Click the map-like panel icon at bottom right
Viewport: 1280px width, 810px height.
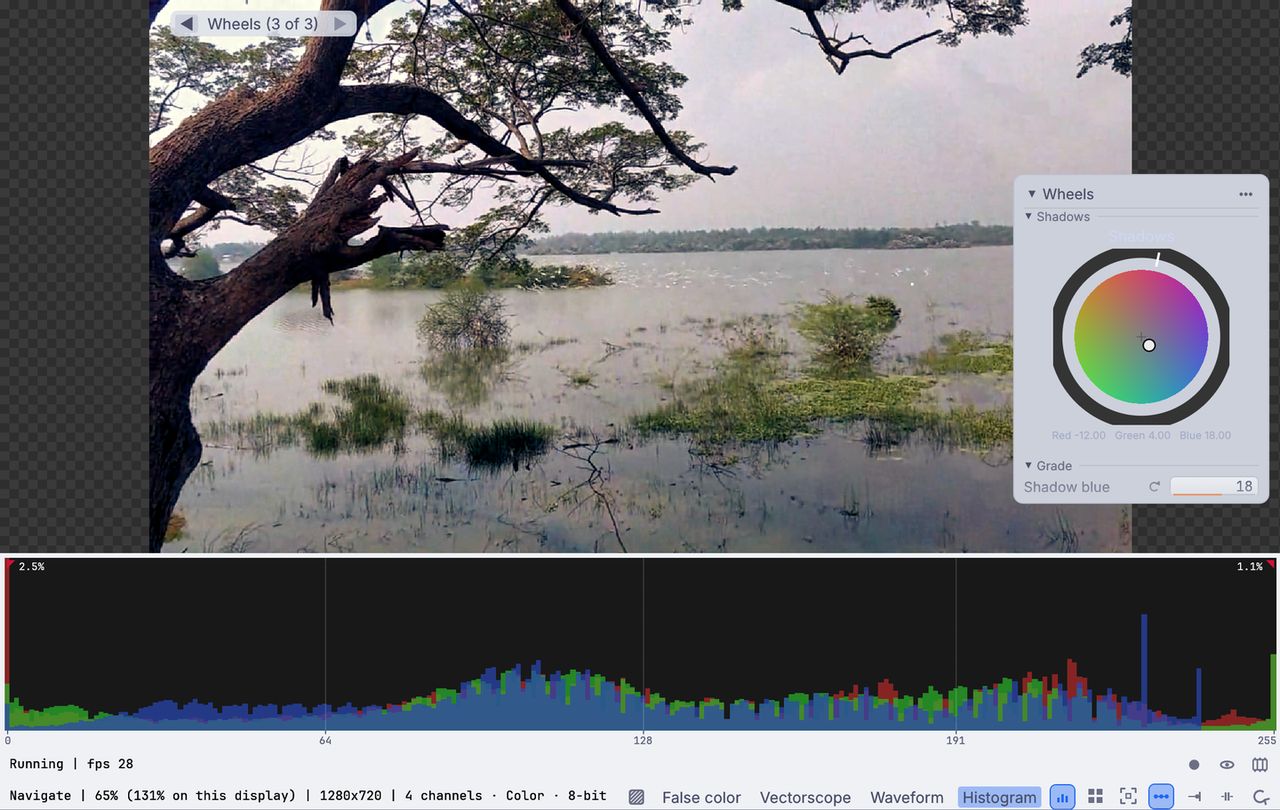pos(1260,765)
